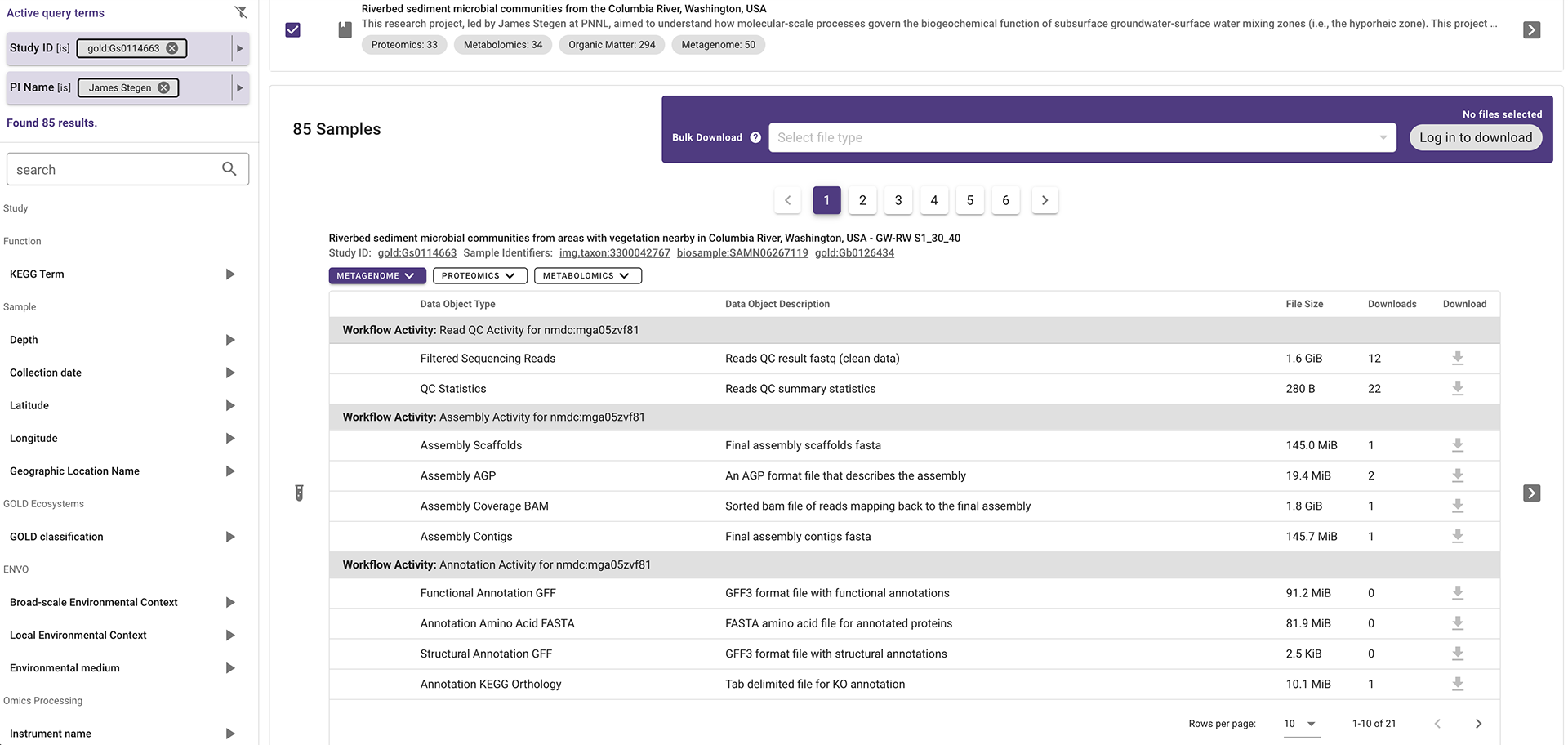Open sample details arrow beside table
This screenshot has height=745, width=1568.
1531,493
